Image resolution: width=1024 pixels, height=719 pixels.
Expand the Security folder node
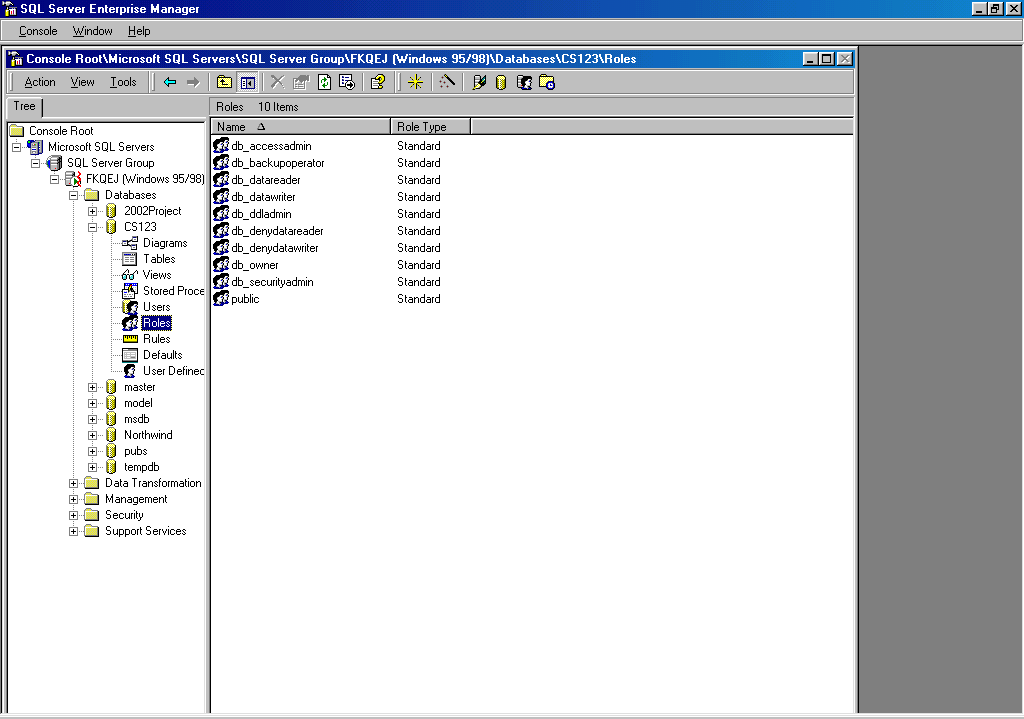pyautogui.click(x=74, y=515)
